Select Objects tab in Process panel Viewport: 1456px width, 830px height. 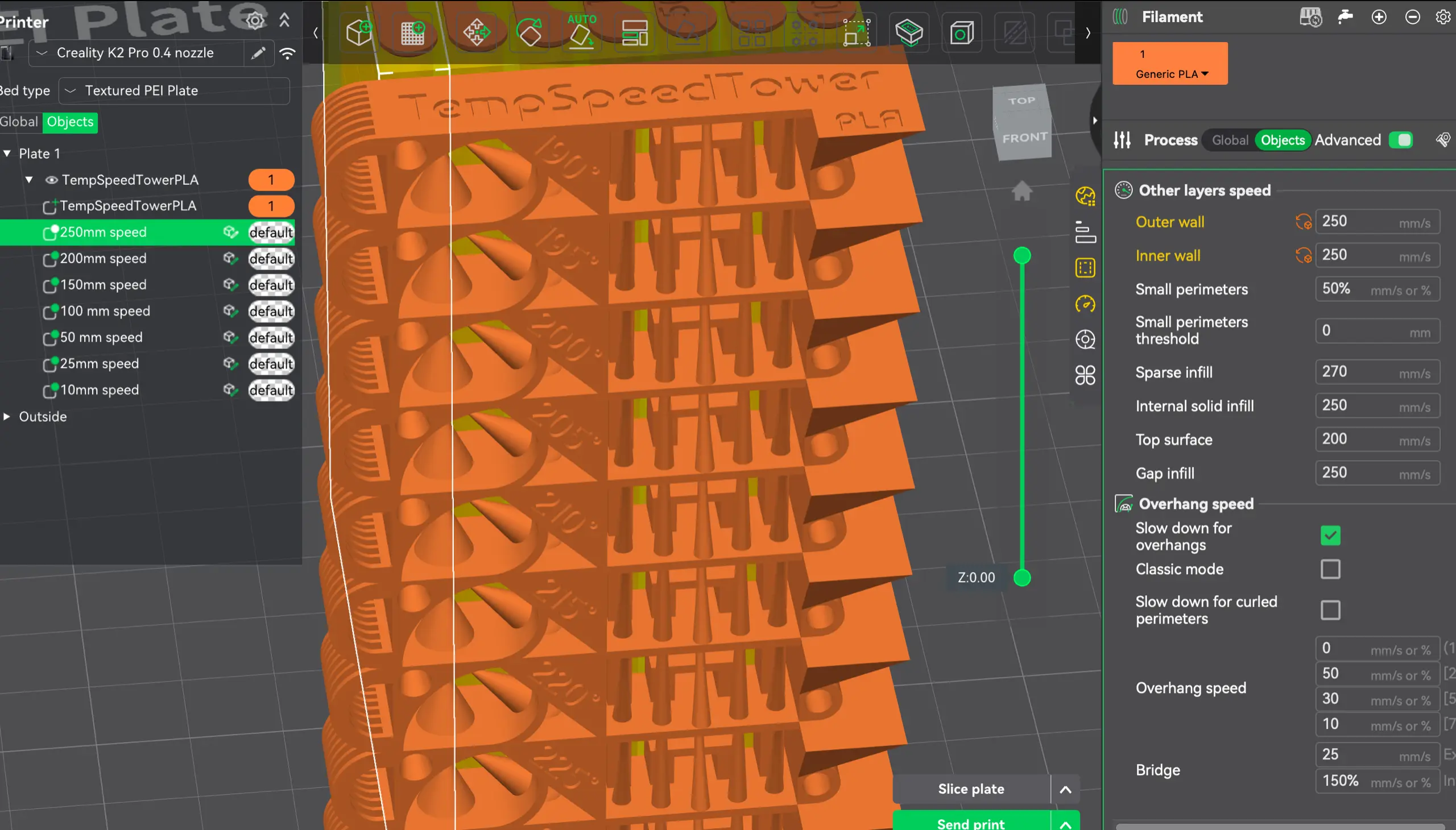(x=1282, y=140)
